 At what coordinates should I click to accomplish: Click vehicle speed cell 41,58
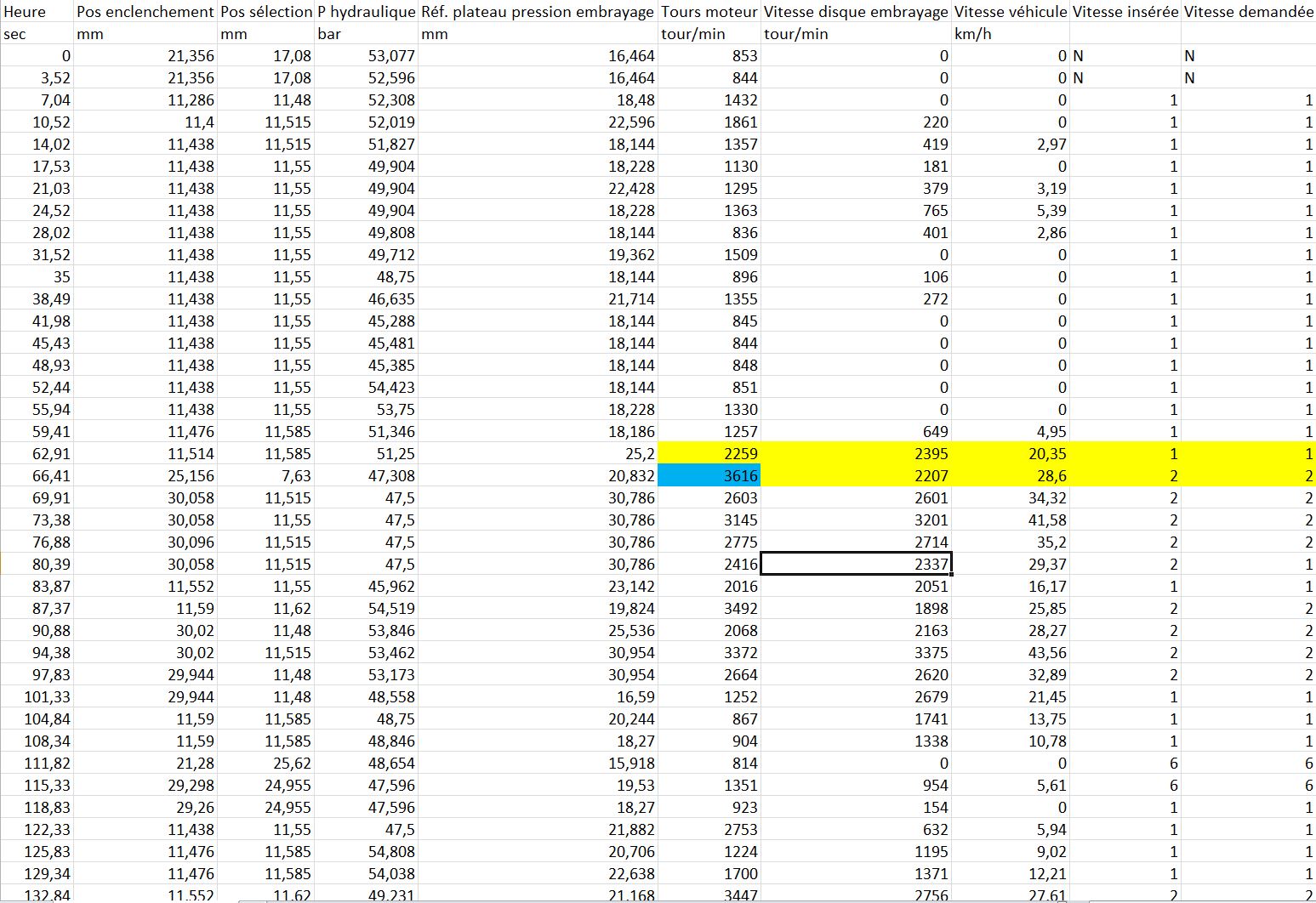click(1011, 520)
